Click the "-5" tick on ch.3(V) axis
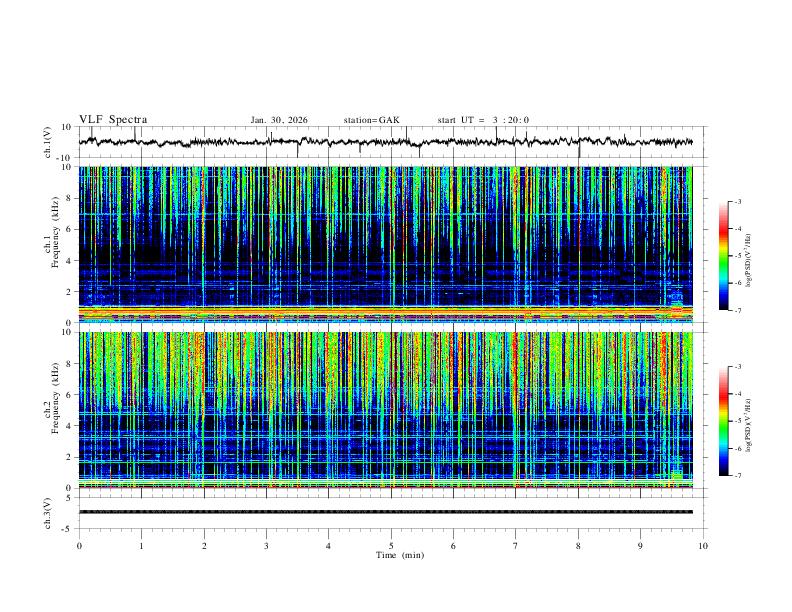This screenshot has width=792, height=612. [68, 529]
